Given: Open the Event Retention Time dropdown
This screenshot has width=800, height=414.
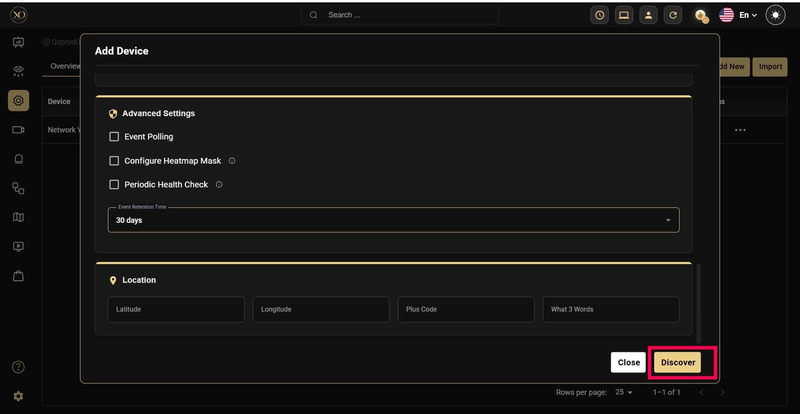Looking at the screenshot, I should point(393,220).
